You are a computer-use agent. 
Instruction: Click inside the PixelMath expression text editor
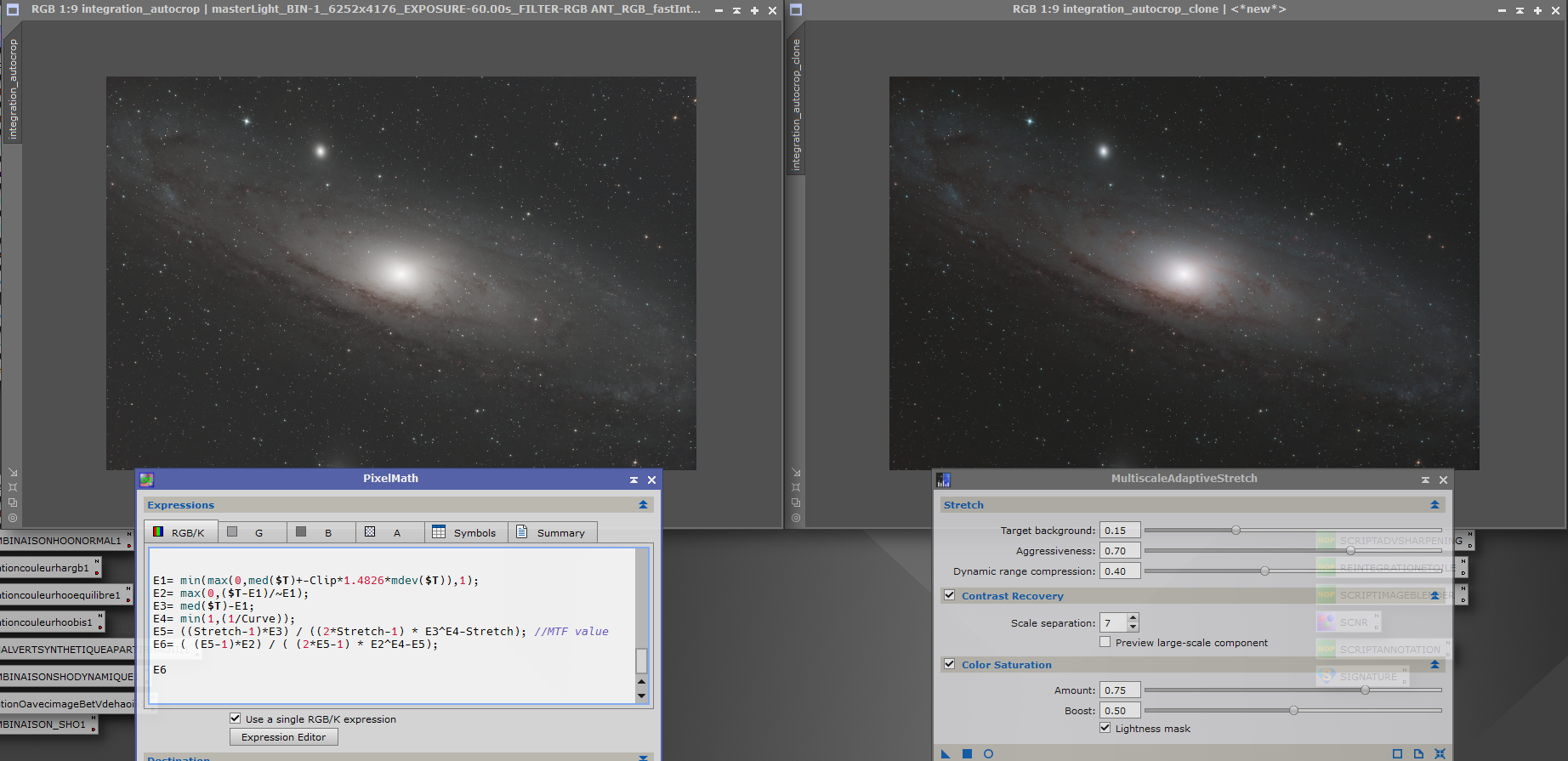pos(392,625)
